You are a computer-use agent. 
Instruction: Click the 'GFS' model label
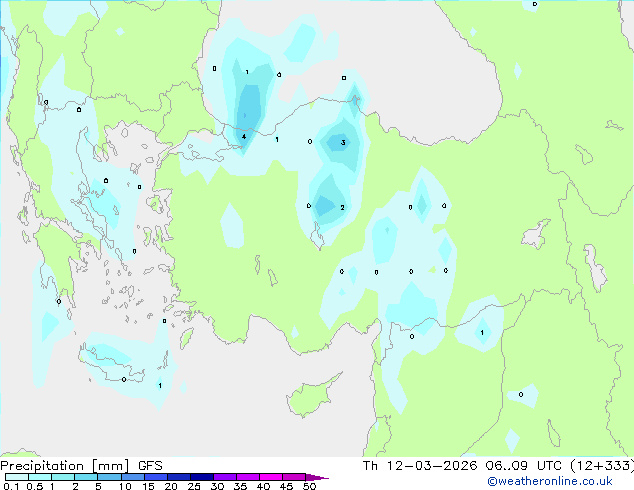tap(150, 466)
